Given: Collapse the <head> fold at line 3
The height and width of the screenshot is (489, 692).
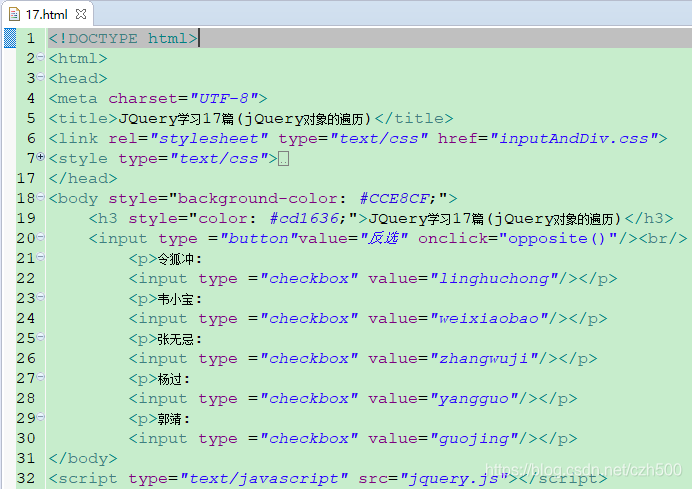Looking at the screenshot, I should pyautogui.click(x=41, y=76).
